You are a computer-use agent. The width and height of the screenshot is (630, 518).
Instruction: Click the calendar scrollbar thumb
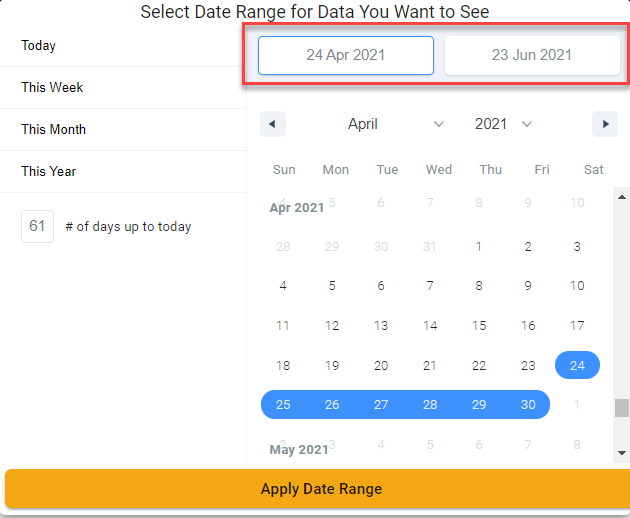click(622, 408)
